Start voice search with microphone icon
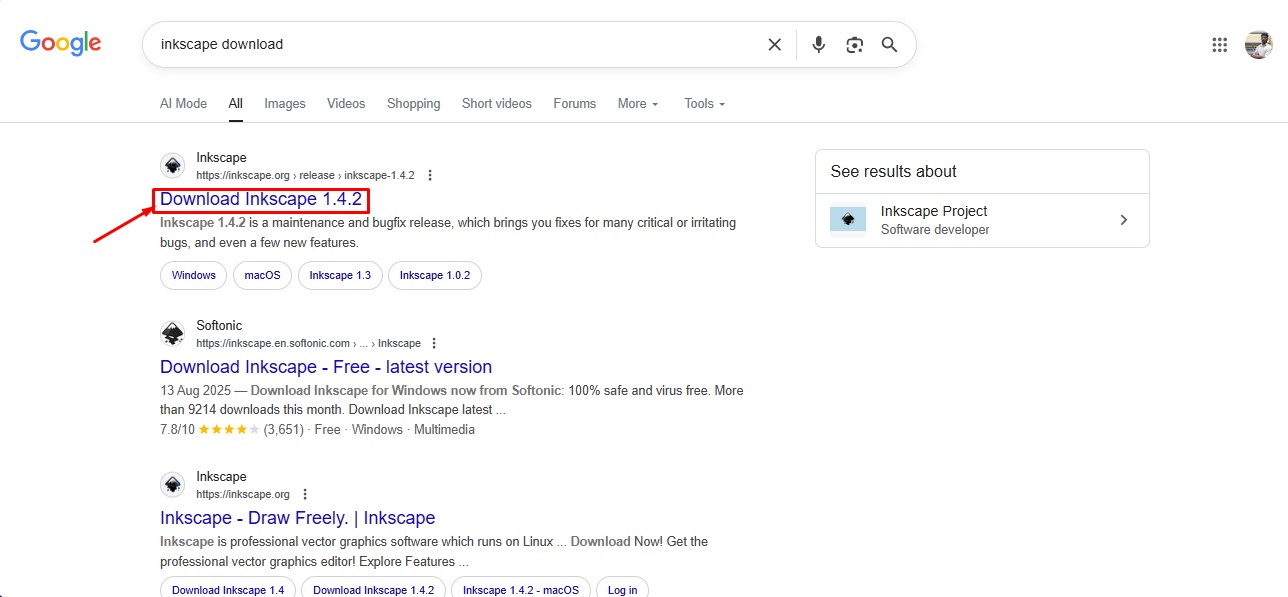This screenshot has height=597, width=1288. 819,44
